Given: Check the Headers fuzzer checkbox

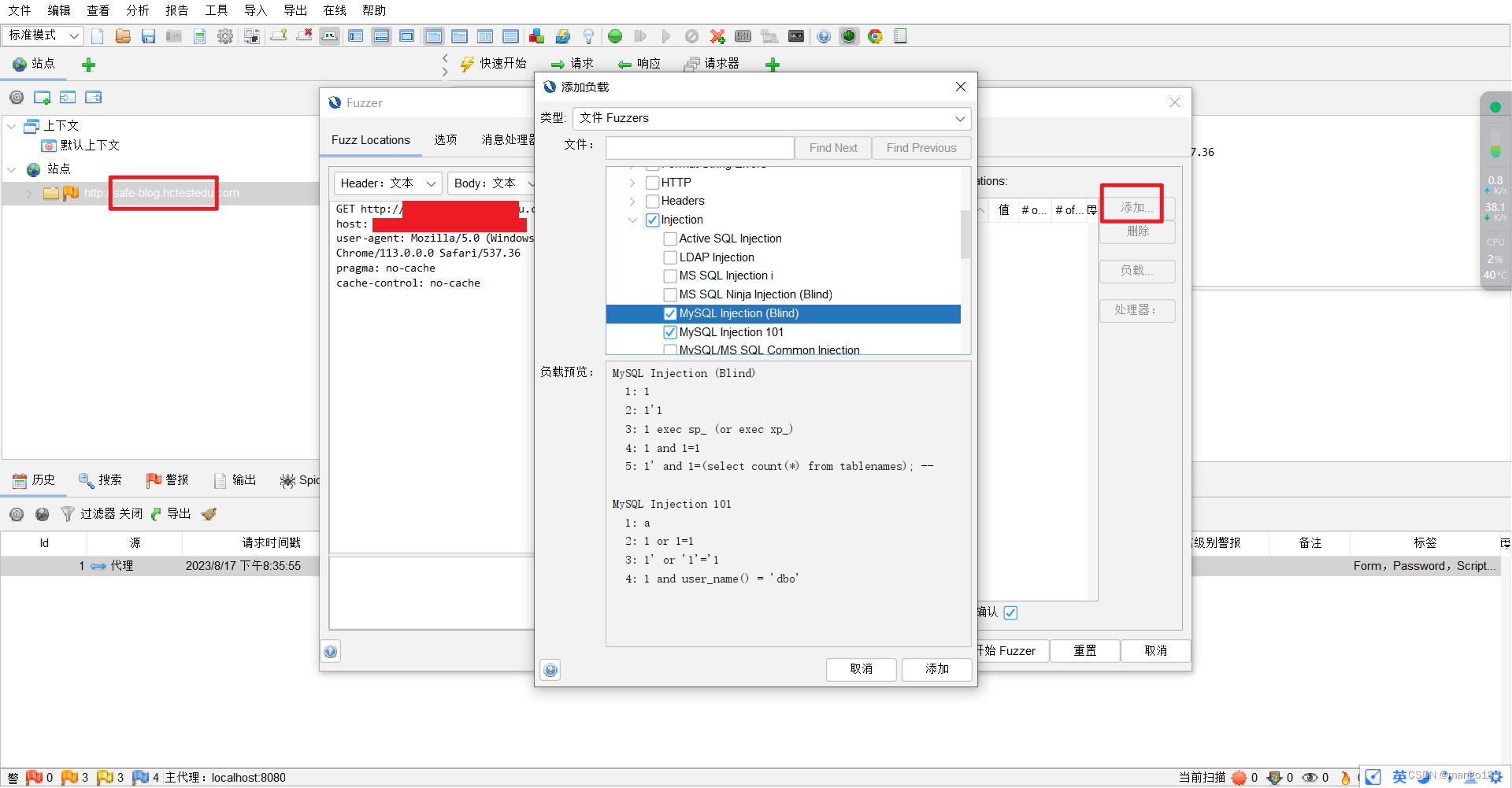Looking at the screenshot, I should [652, 202].
